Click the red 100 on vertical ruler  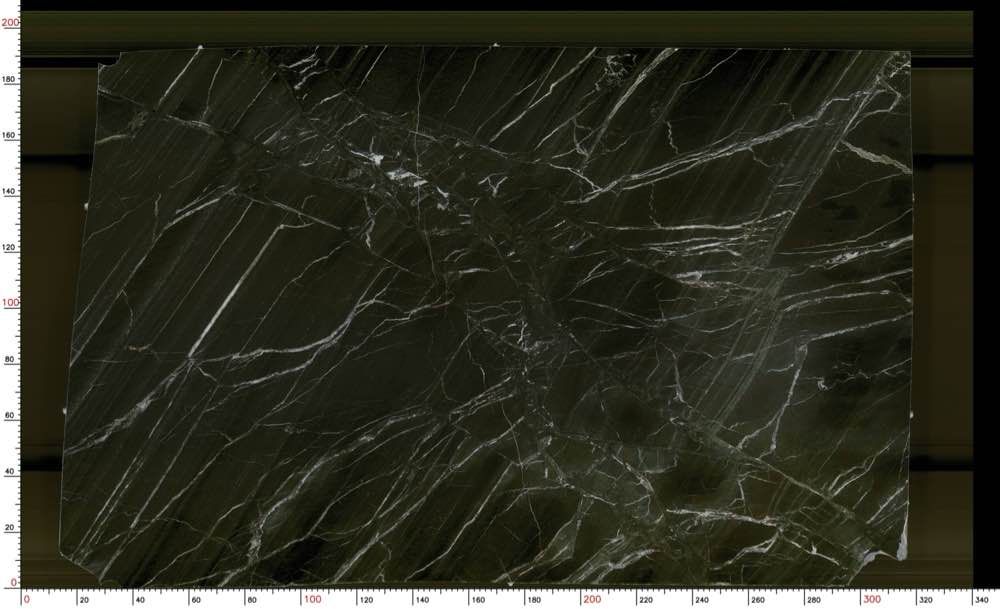point(10,302)
